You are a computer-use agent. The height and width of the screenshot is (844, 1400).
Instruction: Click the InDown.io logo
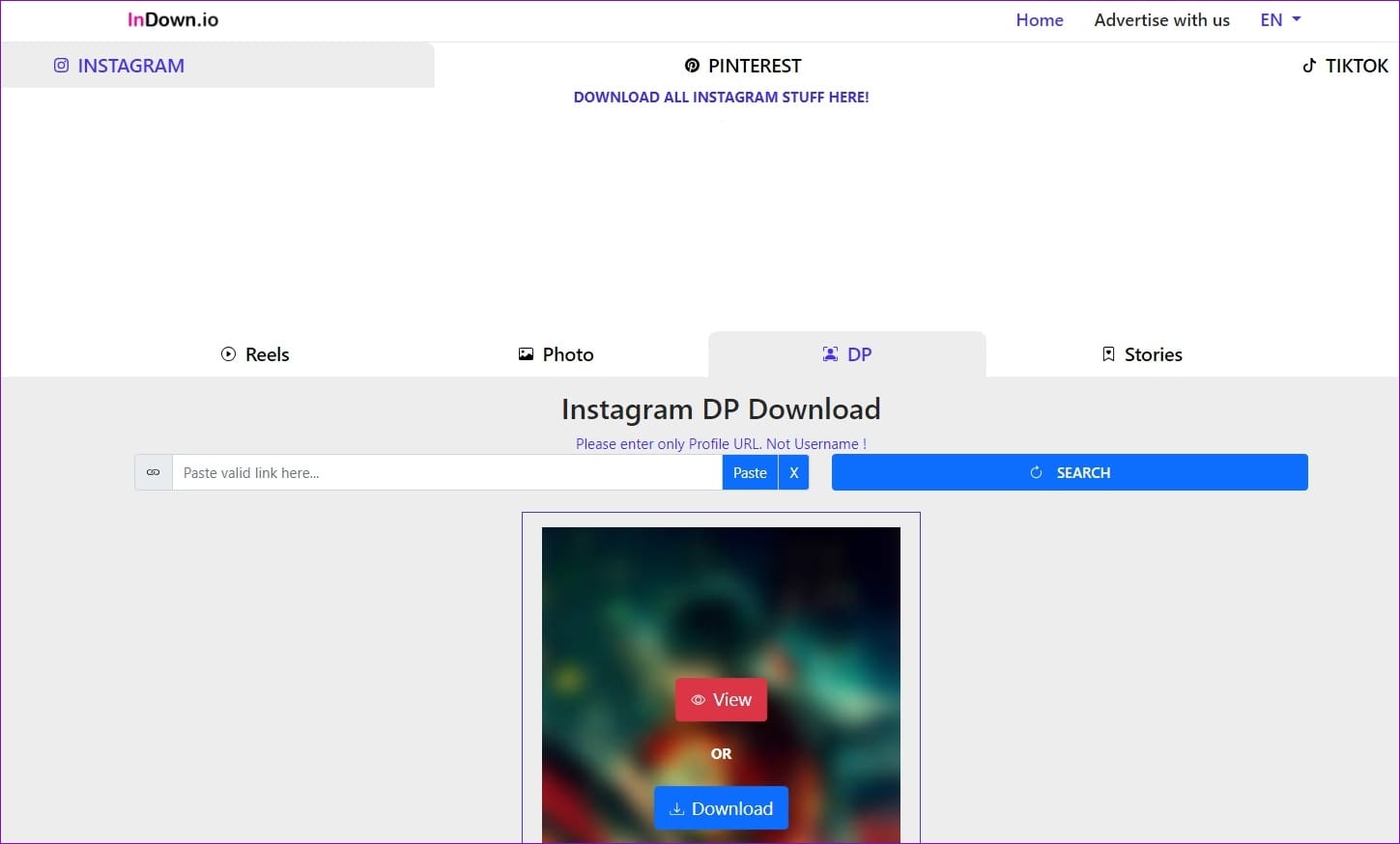[x=173, y=19]
